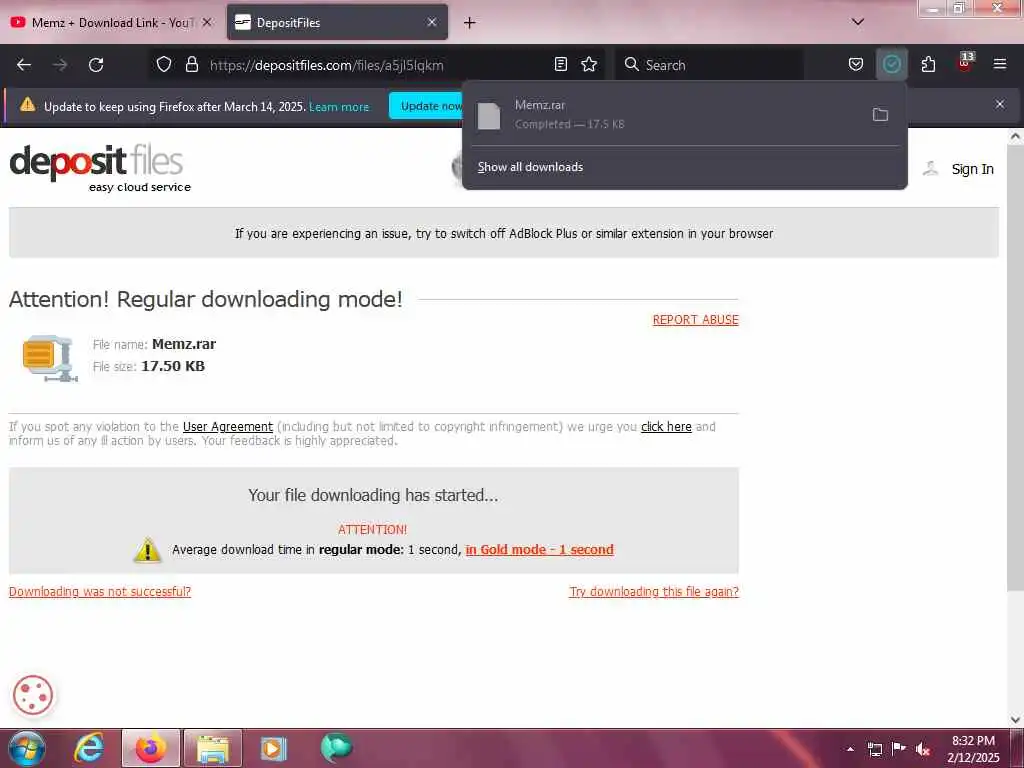Image resolution: width=1024 pixels, height=768 pixels.
Task: Open Firefox application hamburger menu
Action: [1000, 64]
